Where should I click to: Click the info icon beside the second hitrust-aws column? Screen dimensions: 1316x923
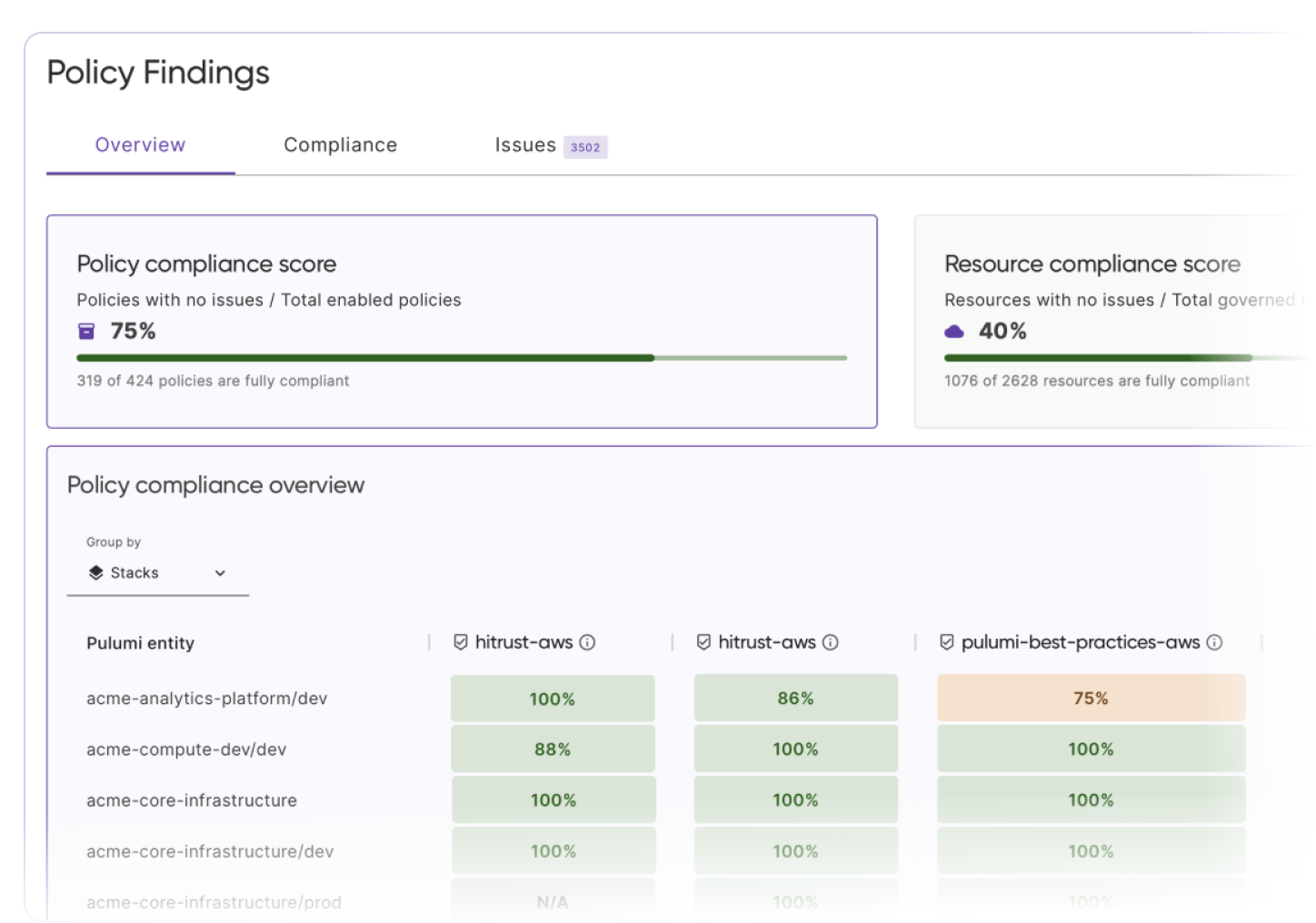[x=829, y=642]
